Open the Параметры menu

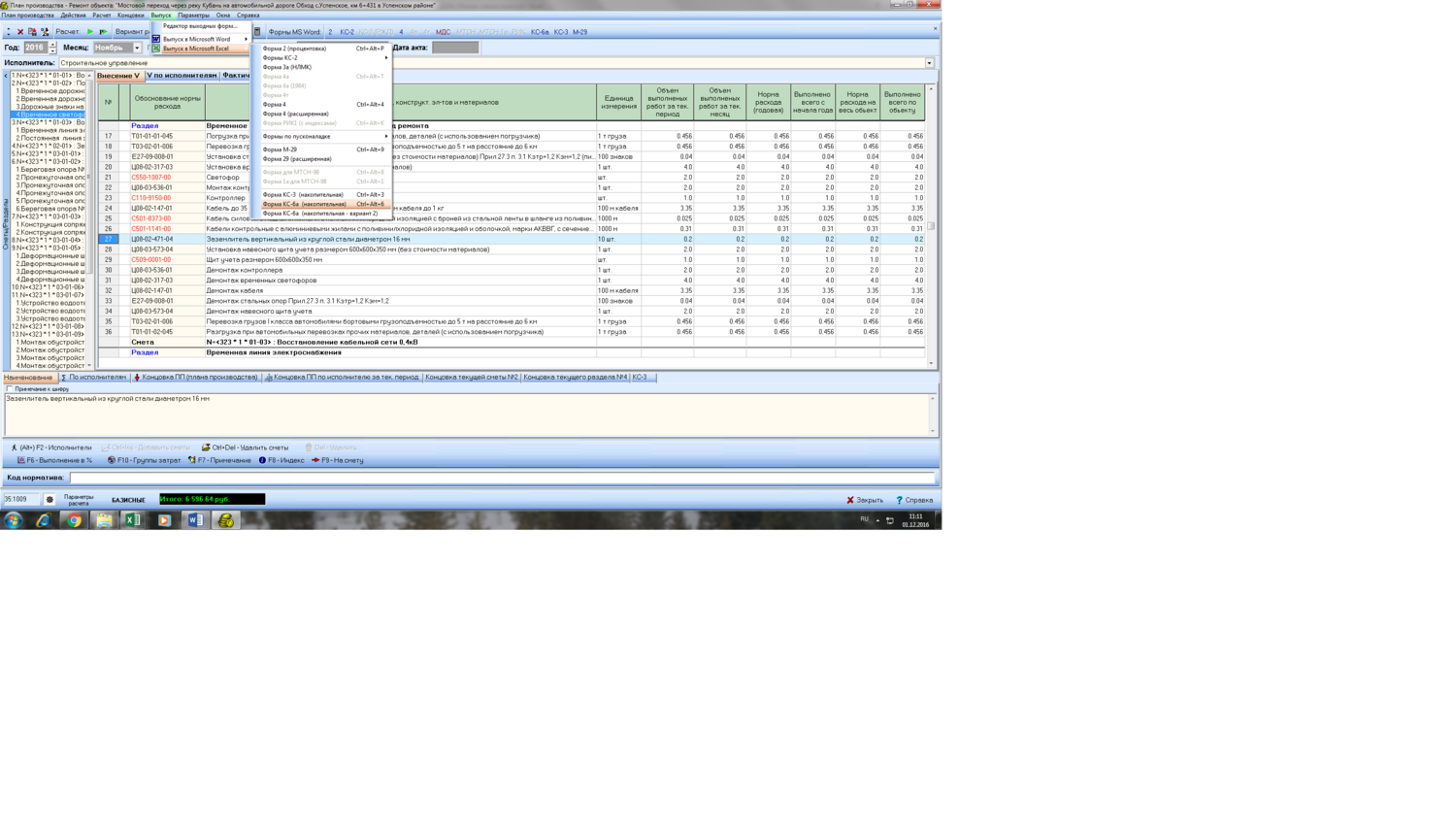click(x=193, y=16)
